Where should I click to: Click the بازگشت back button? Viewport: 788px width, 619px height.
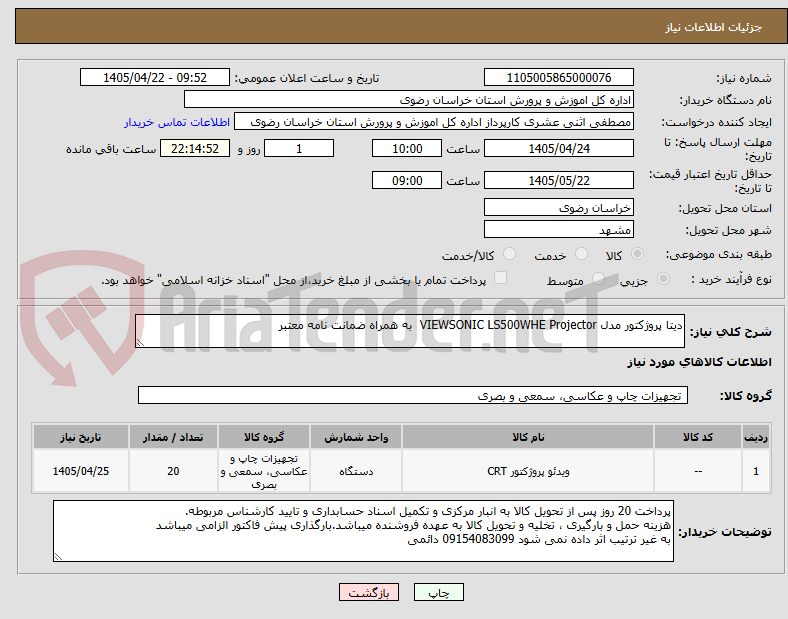click(369, 592)
